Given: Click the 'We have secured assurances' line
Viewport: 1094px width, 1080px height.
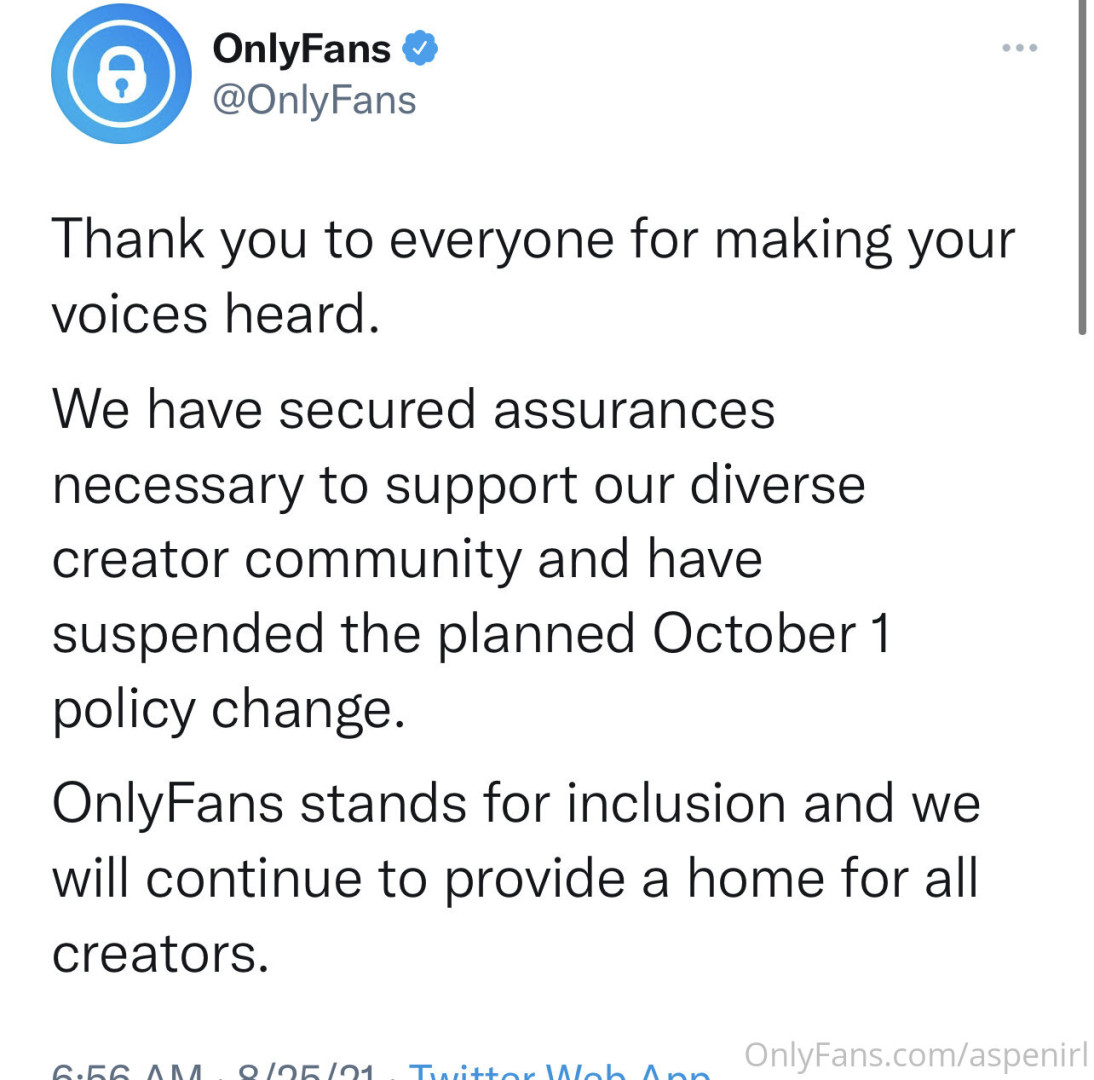Looking at the screenshot, I should (413, 410).
